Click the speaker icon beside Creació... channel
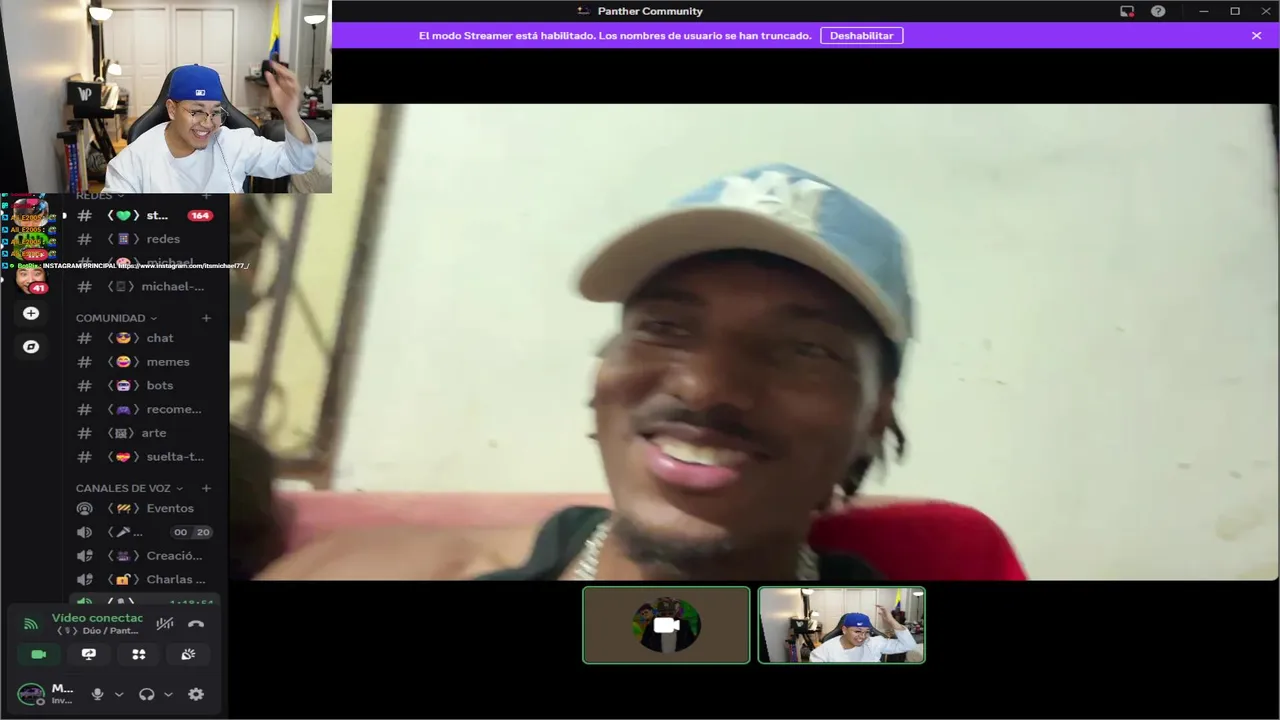This screenshot has width=1280, height=720. (x=85, y=556)
